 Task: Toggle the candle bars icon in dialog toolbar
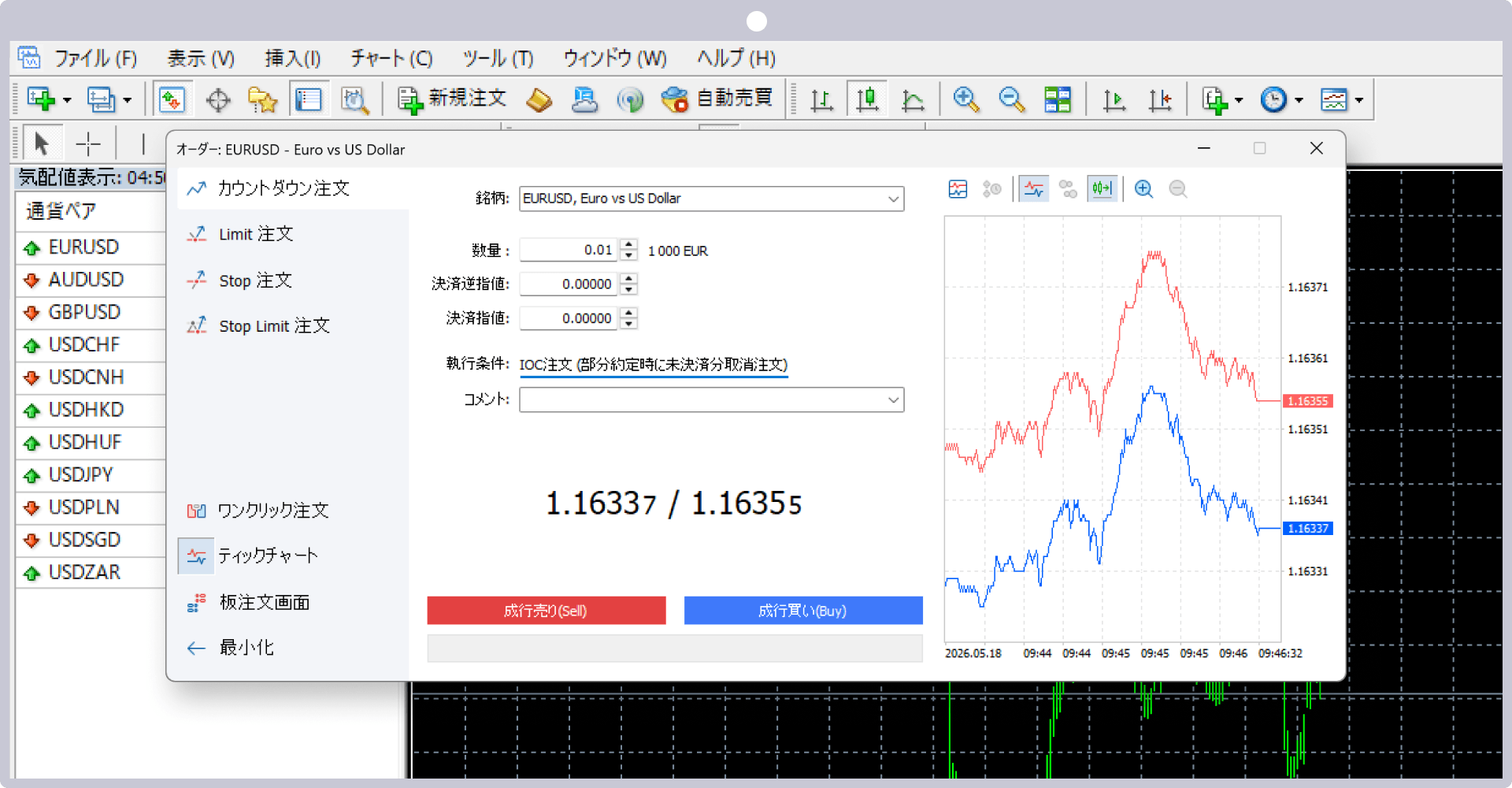1102,189
